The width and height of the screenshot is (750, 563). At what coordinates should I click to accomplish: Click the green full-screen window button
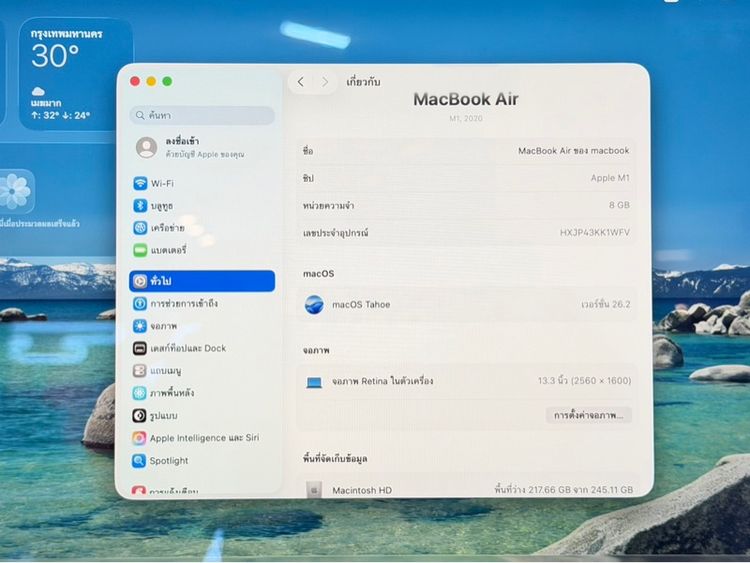[x=167, y=81]
